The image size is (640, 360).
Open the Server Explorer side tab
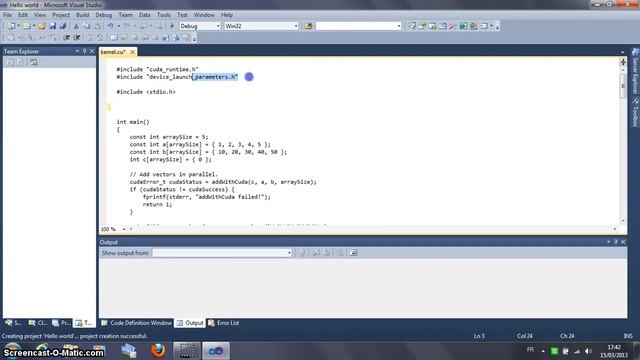pyautogui.click(x=636, y=71)
